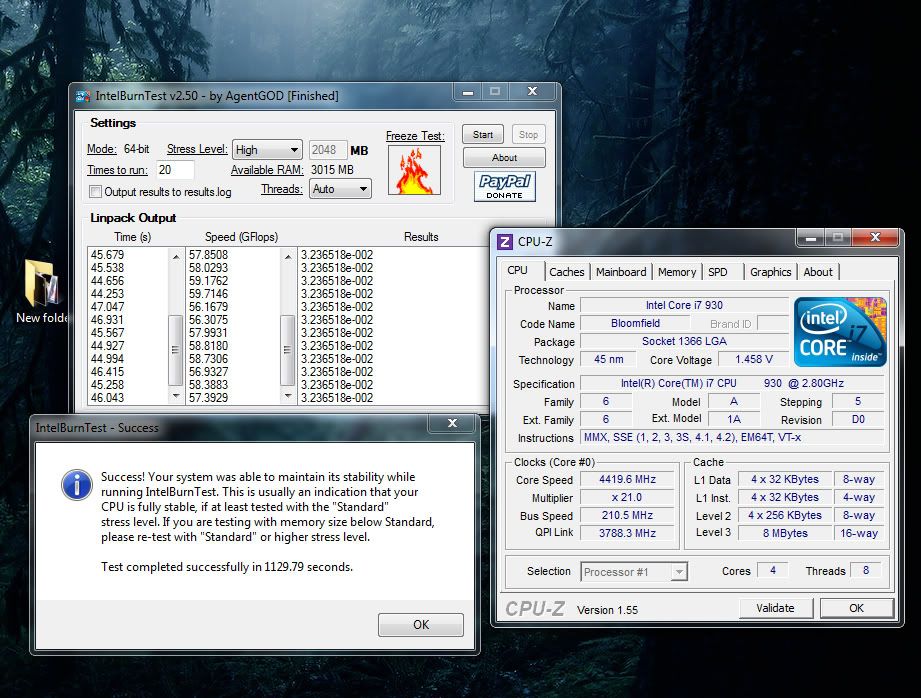Screen dimensions: 921x698
Task: Enable Output results to results.log checkbox
Action: point(96,192)
